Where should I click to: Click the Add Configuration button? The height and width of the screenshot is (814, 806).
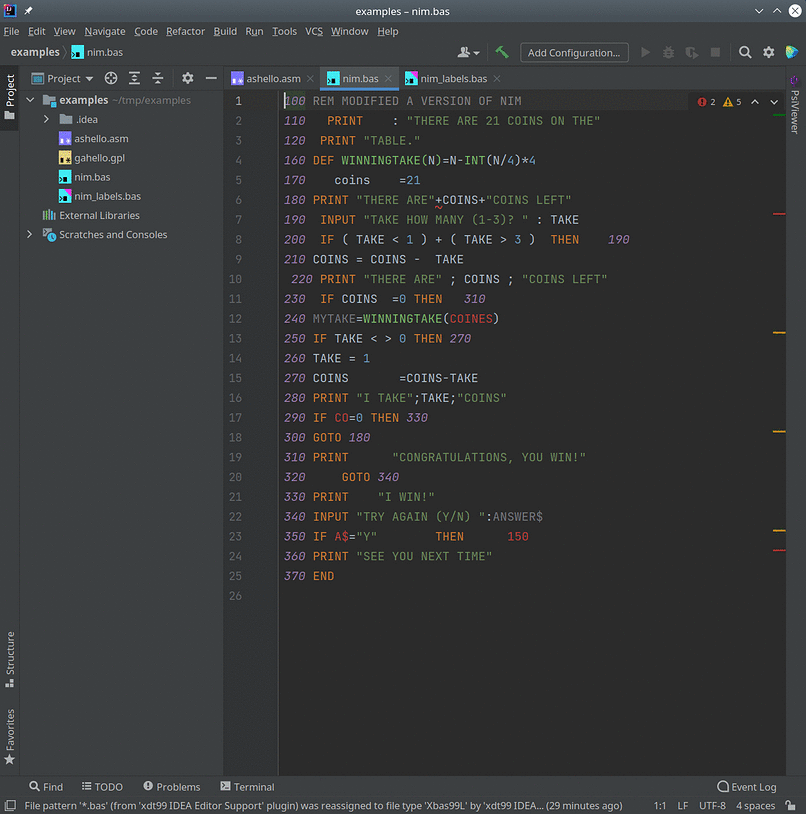point(574,52)
